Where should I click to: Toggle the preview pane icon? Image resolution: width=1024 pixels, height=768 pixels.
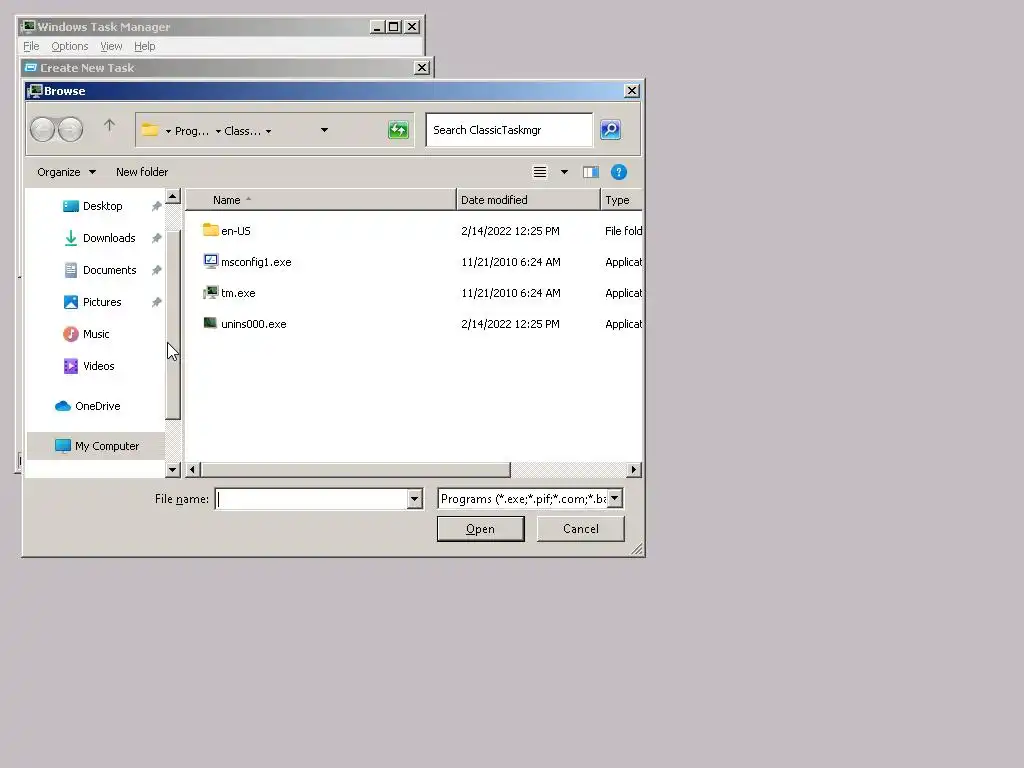point(591,172)
